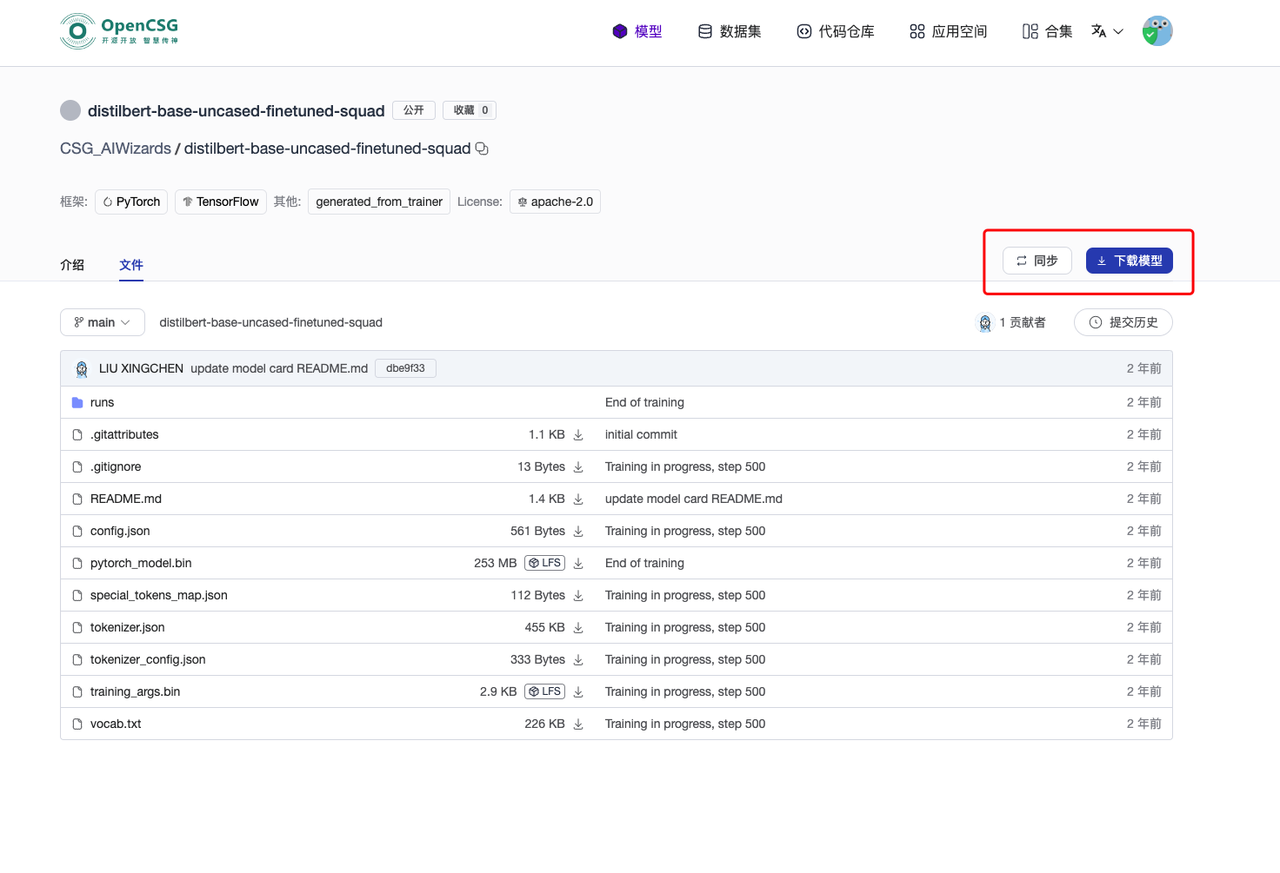Open the config.json file
The width and height of the screenshot is (1280, 873).
(120, 530)
